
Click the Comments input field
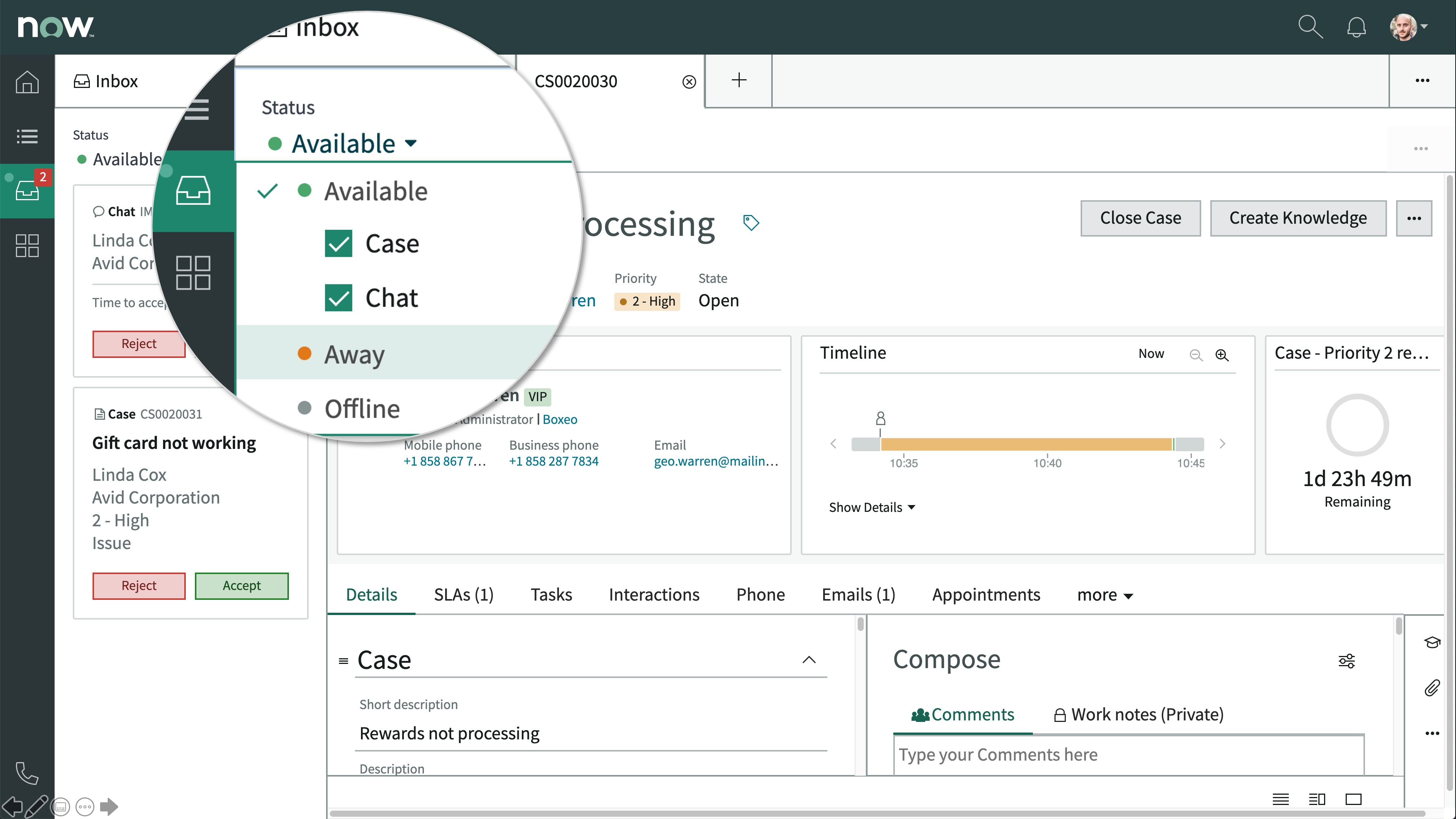(1128, 754)
